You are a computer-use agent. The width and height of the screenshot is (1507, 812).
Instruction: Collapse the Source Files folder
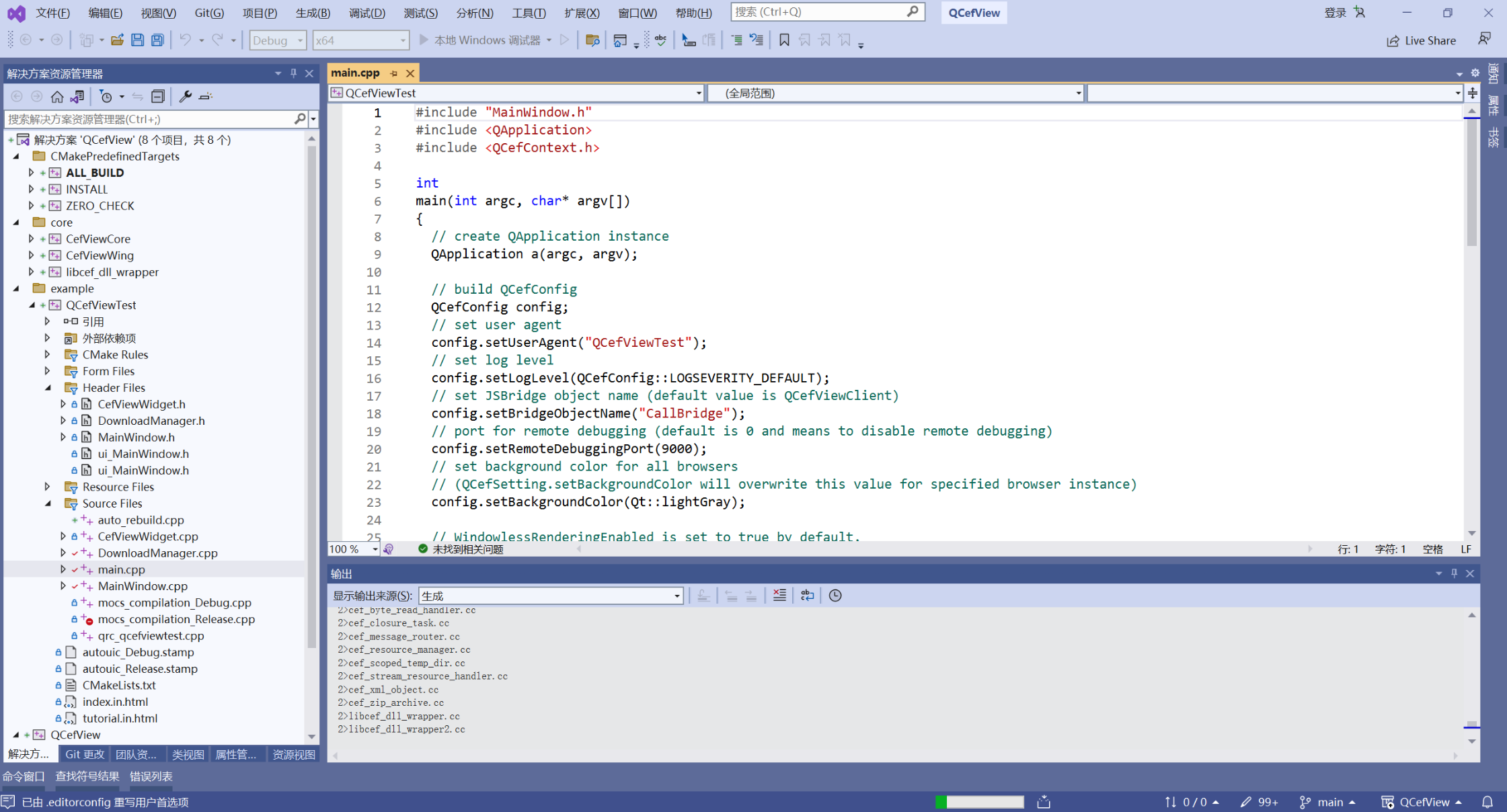(x=48, y=503)
